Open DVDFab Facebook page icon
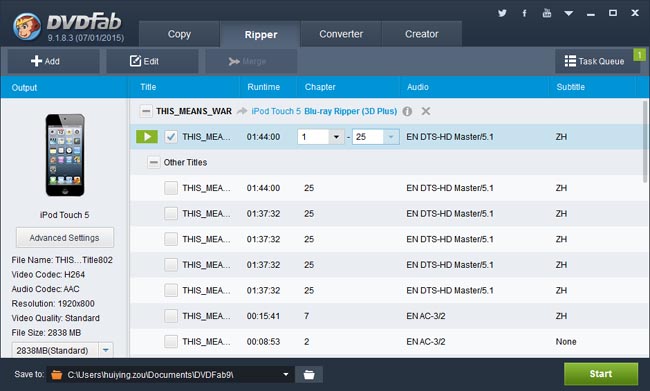Viewport: 650px width, 391px height. click(524, 13)
